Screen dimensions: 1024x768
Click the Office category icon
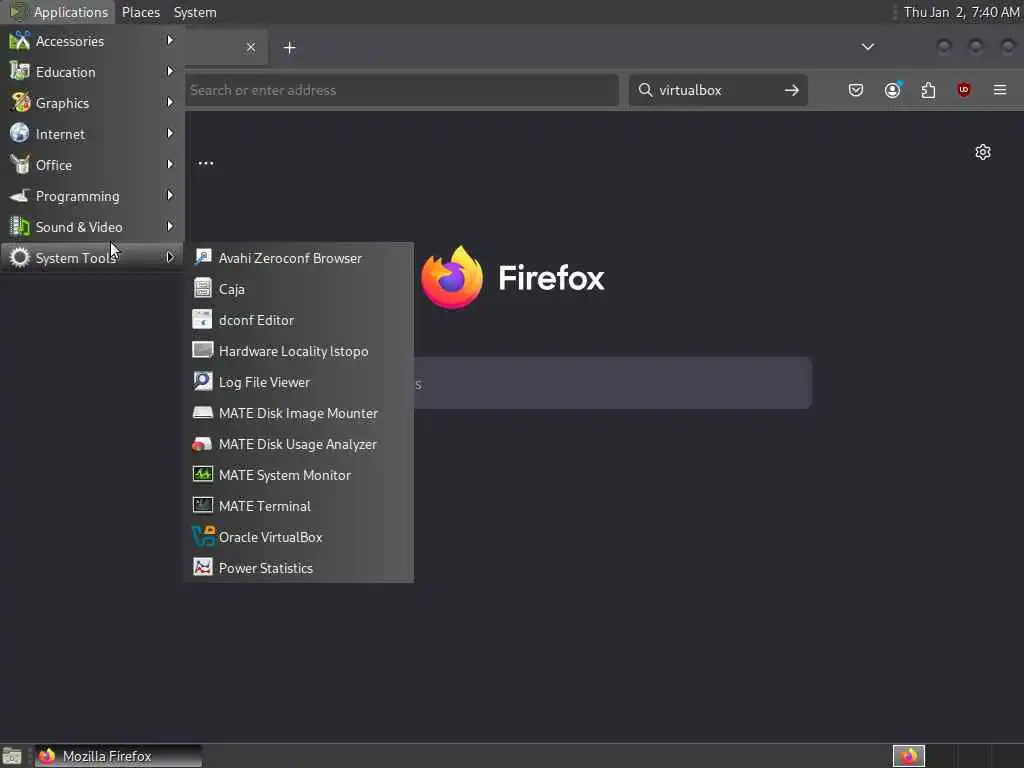(20, 165)
